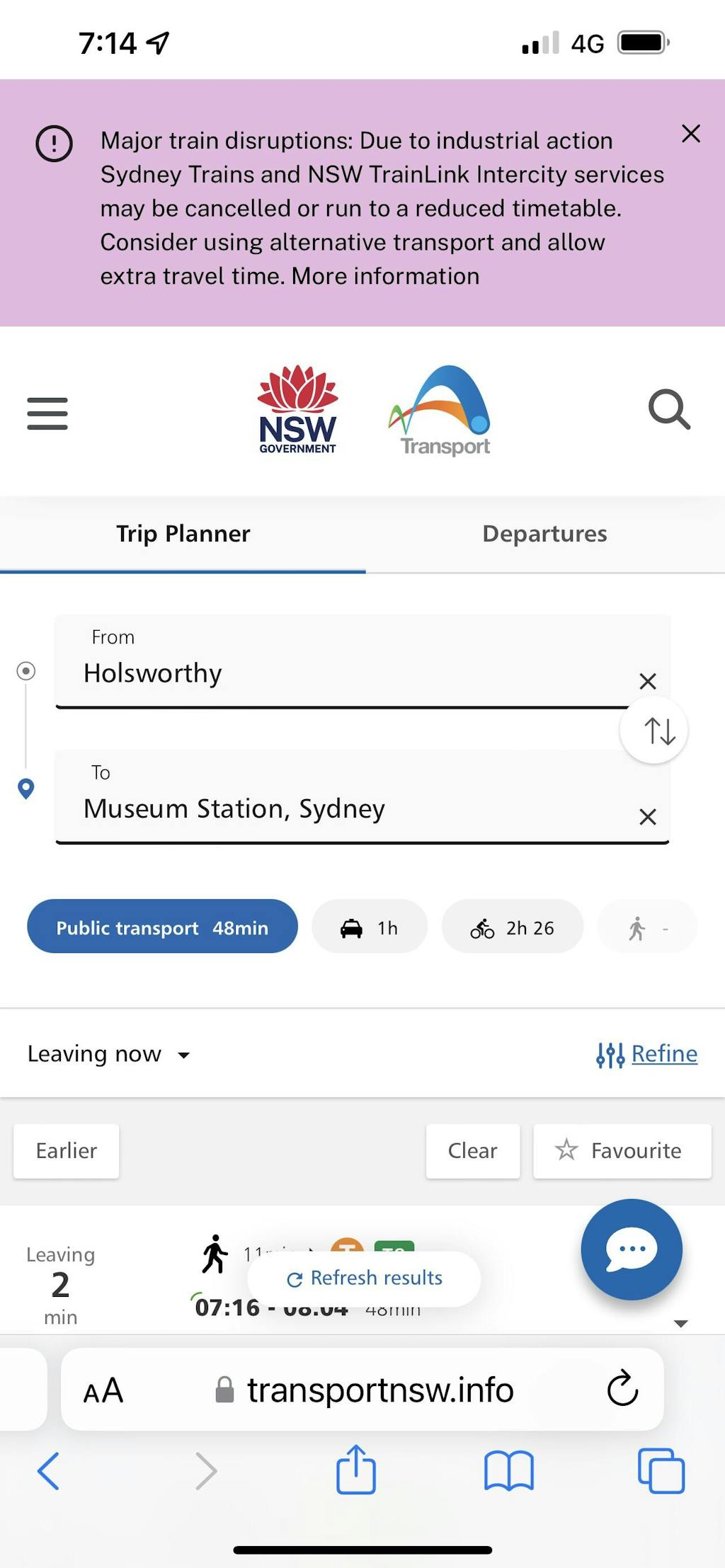Expand the first trip result details
Image resolution: width=725 pixels, height=1568 pixels.
click(x=680, y=1323)
